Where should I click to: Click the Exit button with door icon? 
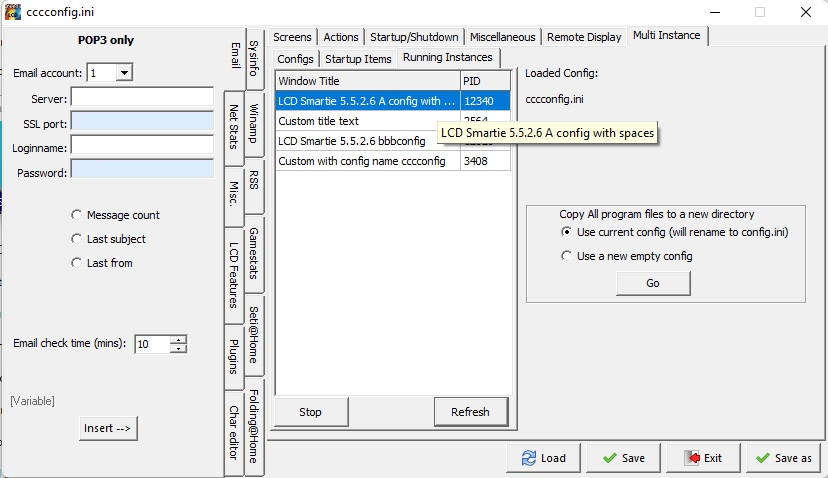click(x=703, y=458)
